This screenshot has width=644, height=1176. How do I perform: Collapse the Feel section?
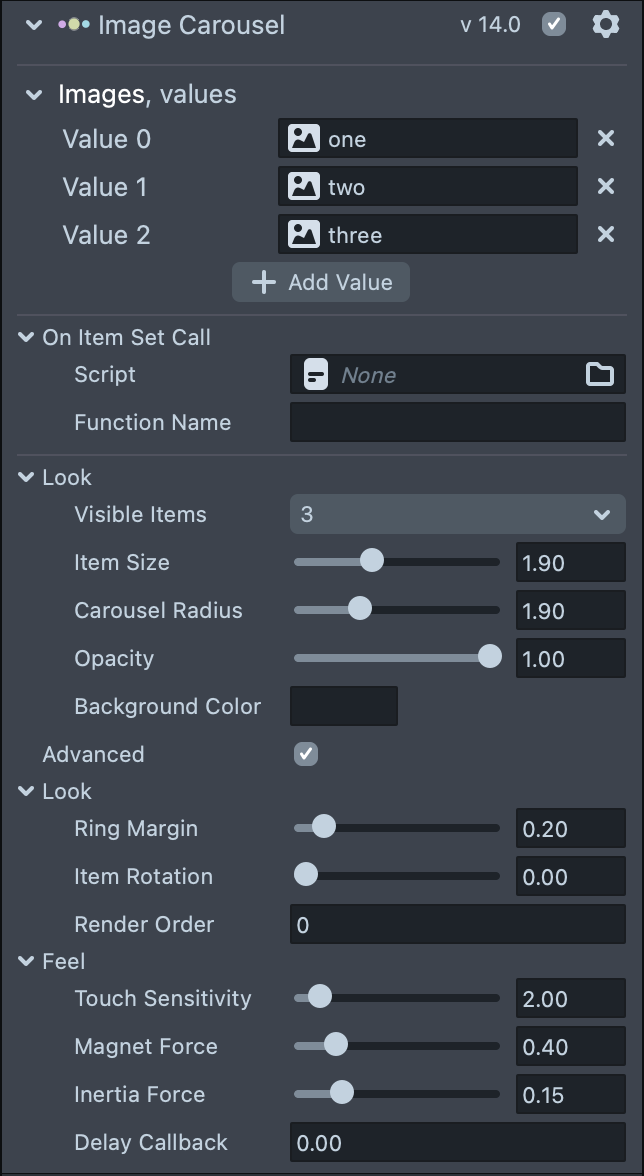[x=26, y=962]
